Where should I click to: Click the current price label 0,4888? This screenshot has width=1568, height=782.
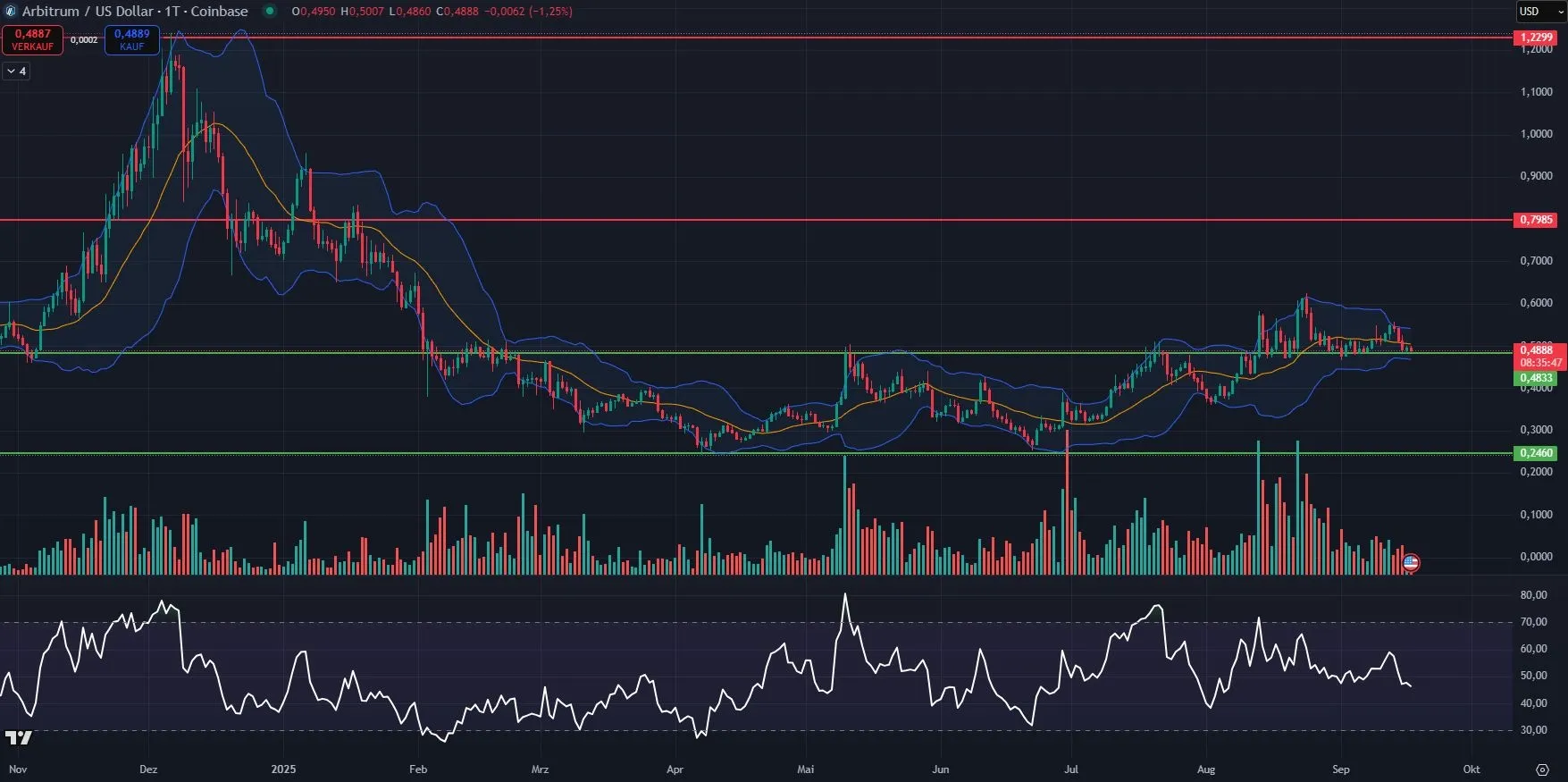[1538, 350]
